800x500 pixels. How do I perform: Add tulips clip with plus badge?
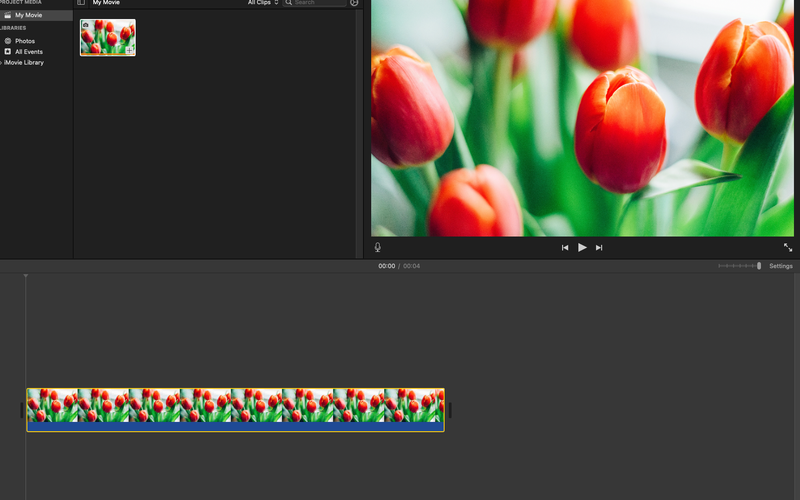(130, 50)
